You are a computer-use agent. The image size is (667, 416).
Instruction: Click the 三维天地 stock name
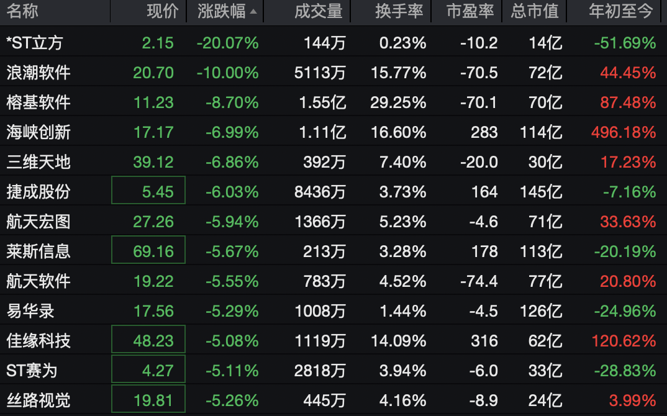38,161
